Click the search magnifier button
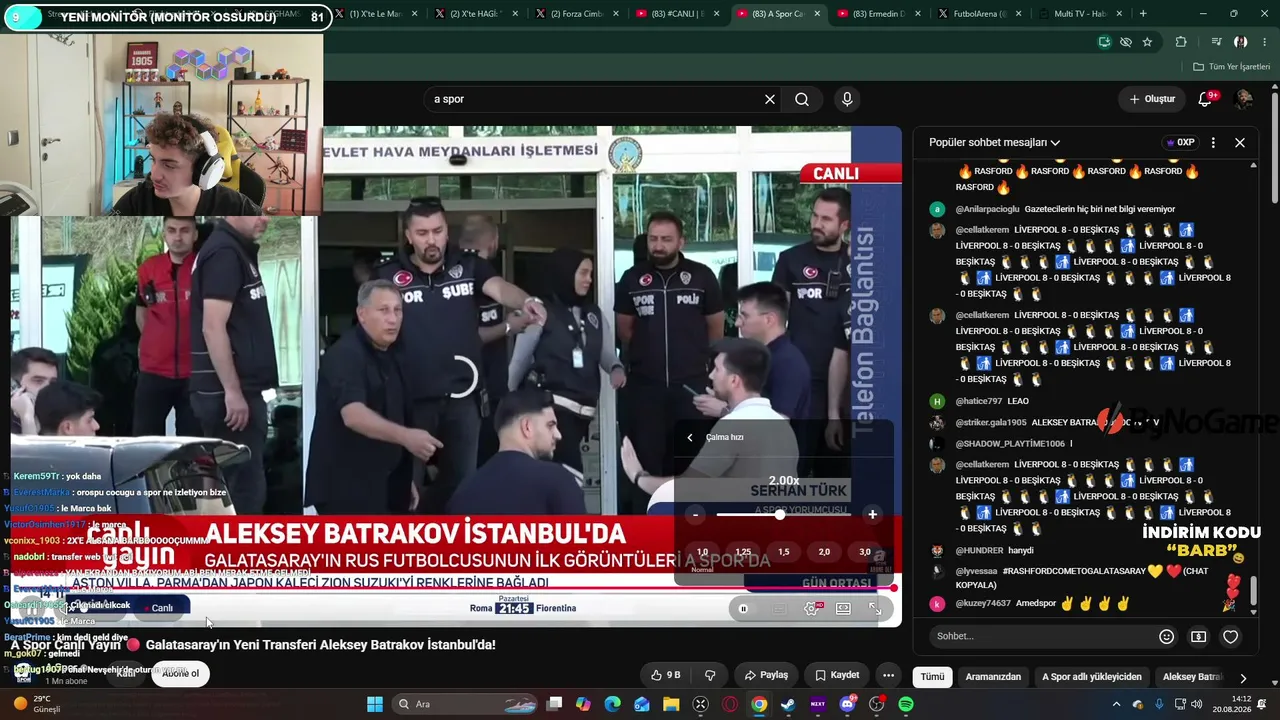The width and height of the screenshot is (1280, 720). click(x=802, y=99)
